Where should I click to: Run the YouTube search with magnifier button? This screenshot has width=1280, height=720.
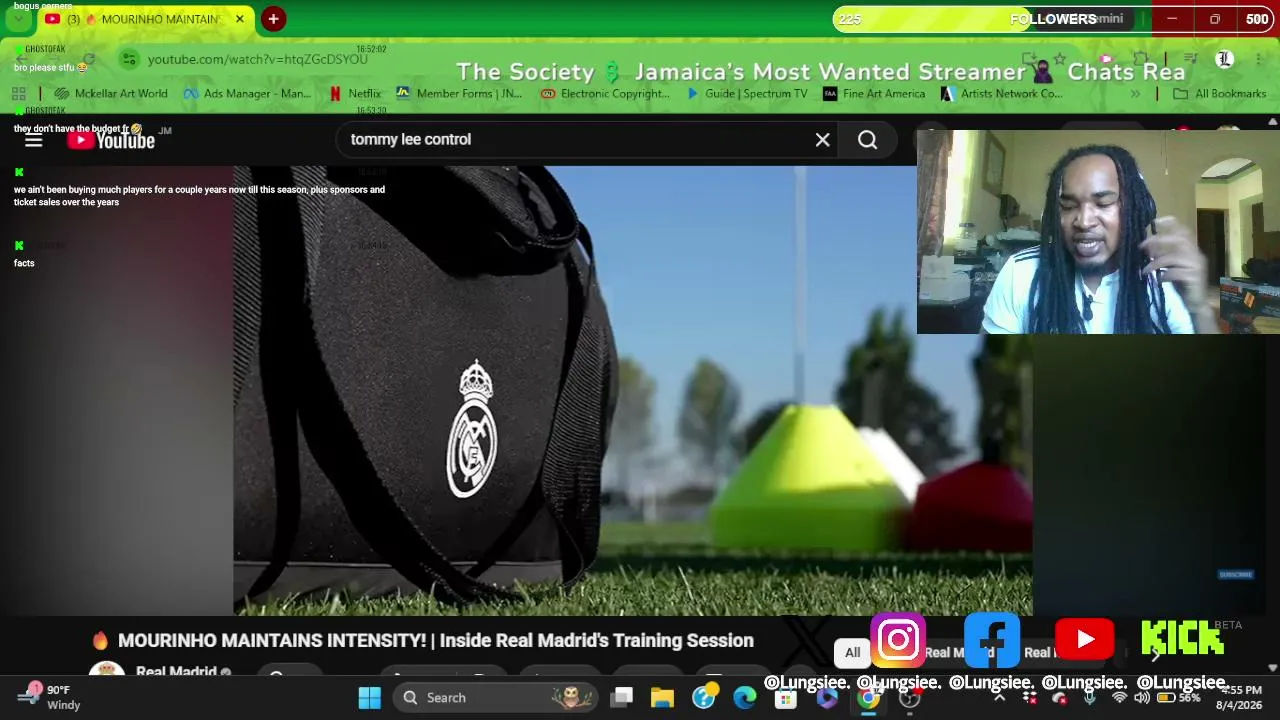867,140
